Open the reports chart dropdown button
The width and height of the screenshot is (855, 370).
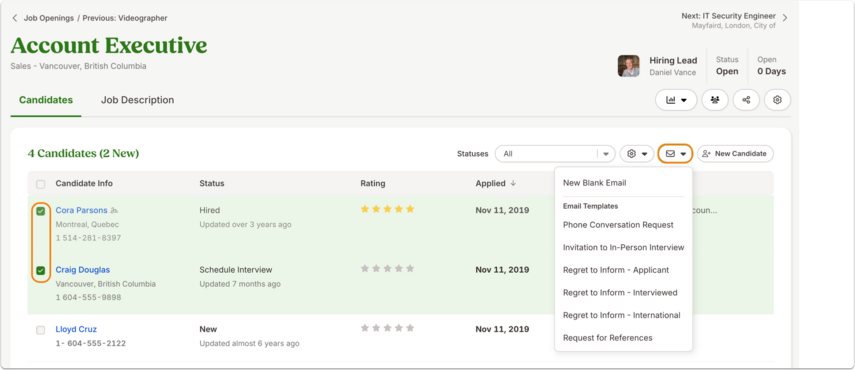(x=676, y=100)
